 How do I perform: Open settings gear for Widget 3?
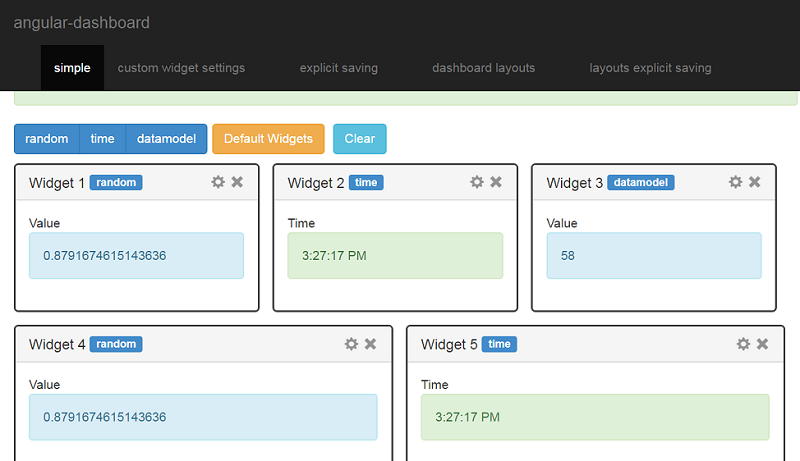[735, 182]
